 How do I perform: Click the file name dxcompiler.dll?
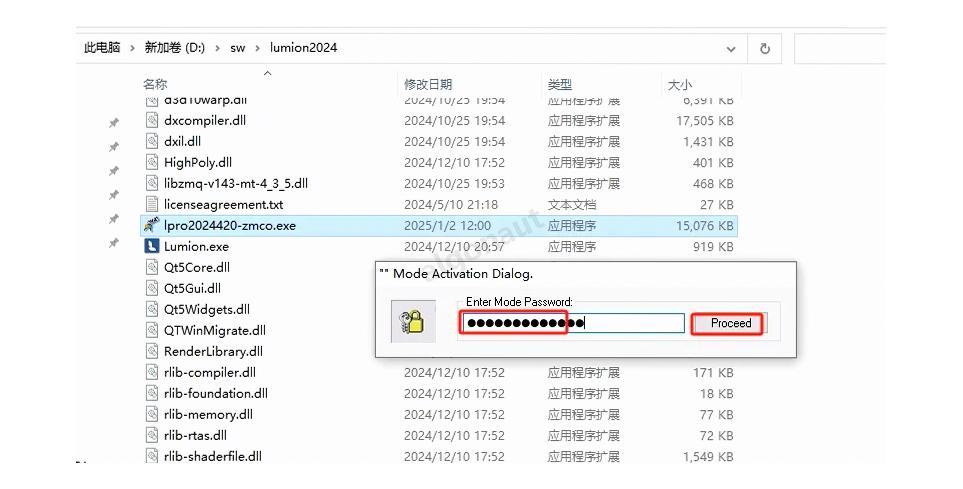click(205, 120)
